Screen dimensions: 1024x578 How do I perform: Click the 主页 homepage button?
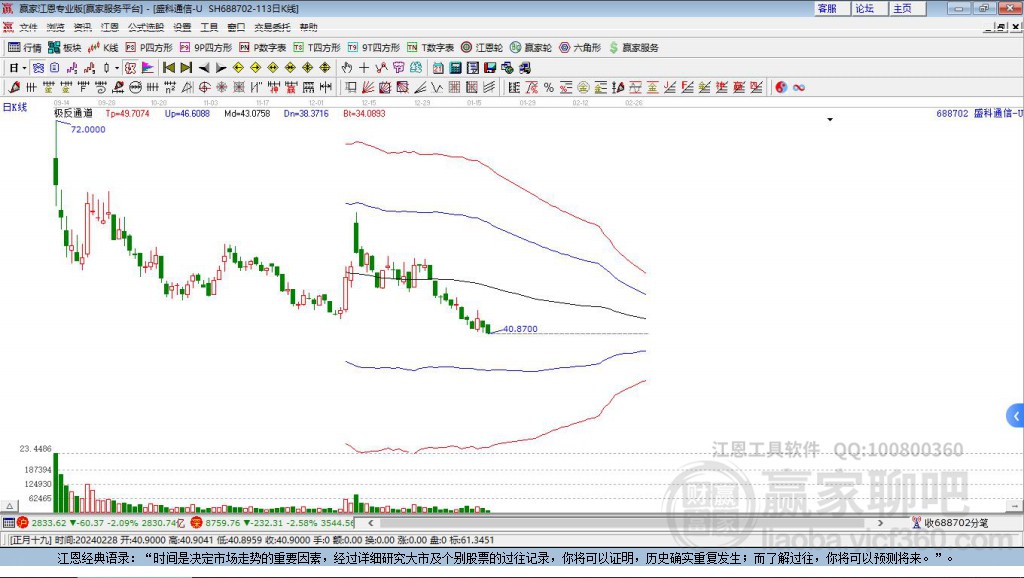[x=907, y=8]
